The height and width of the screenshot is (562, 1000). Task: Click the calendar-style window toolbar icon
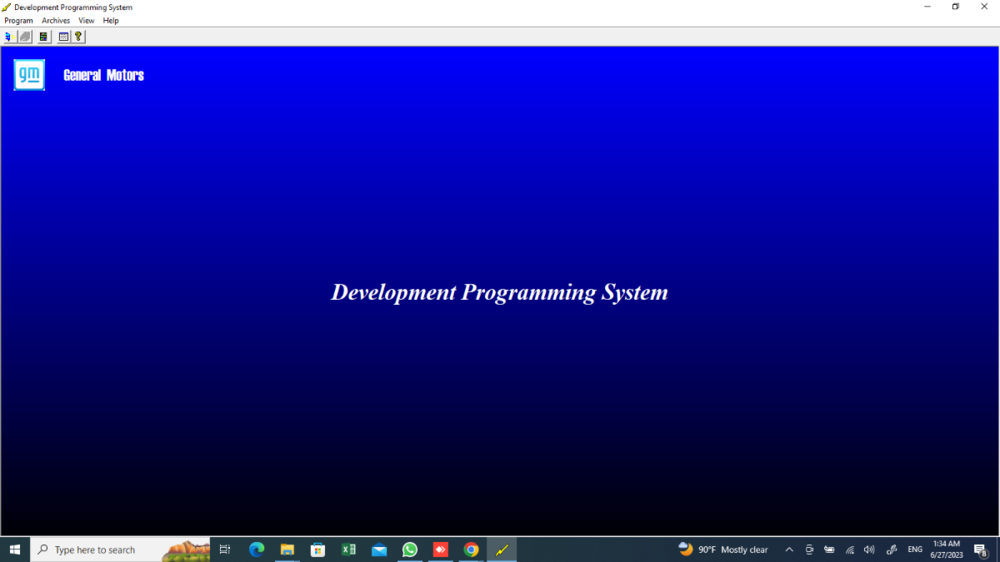pos(63,37)
